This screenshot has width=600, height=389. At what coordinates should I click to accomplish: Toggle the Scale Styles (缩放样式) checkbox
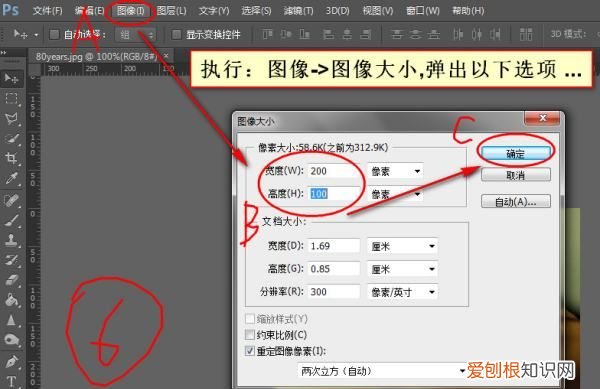pos(250,318)
